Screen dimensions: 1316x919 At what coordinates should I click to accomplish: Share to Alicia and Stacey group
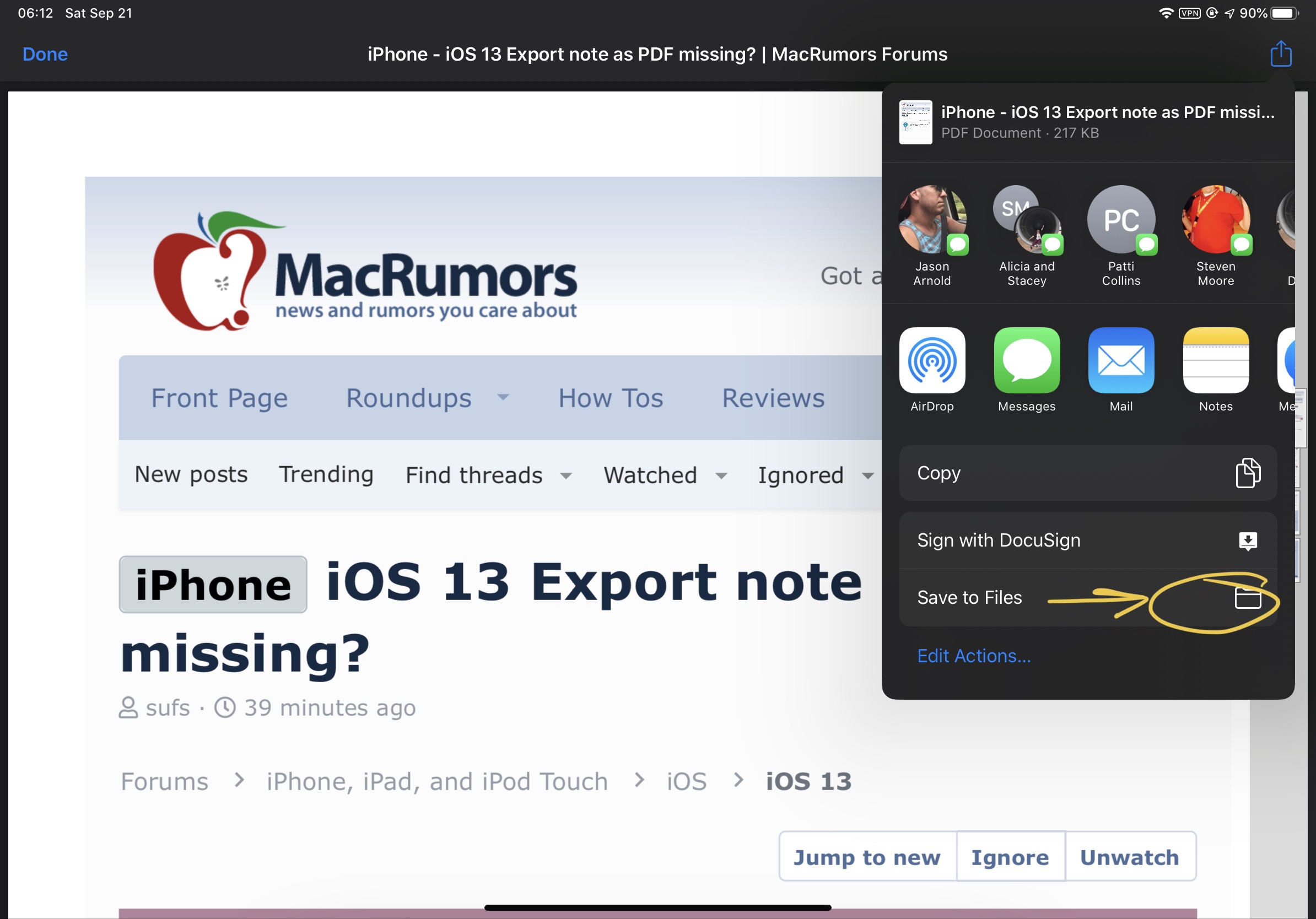click(x=1027, y=235)
